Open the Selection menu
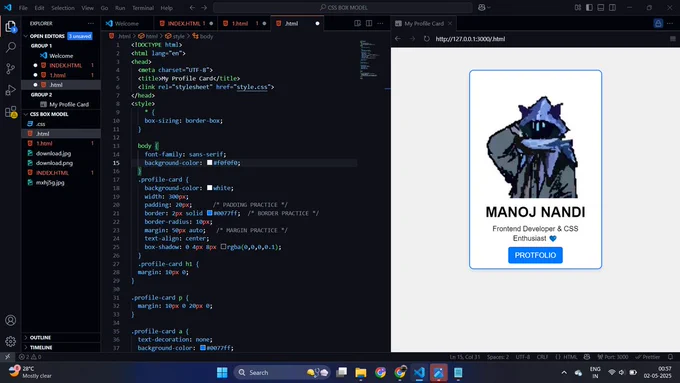680x383 pixels. [63, 8]
